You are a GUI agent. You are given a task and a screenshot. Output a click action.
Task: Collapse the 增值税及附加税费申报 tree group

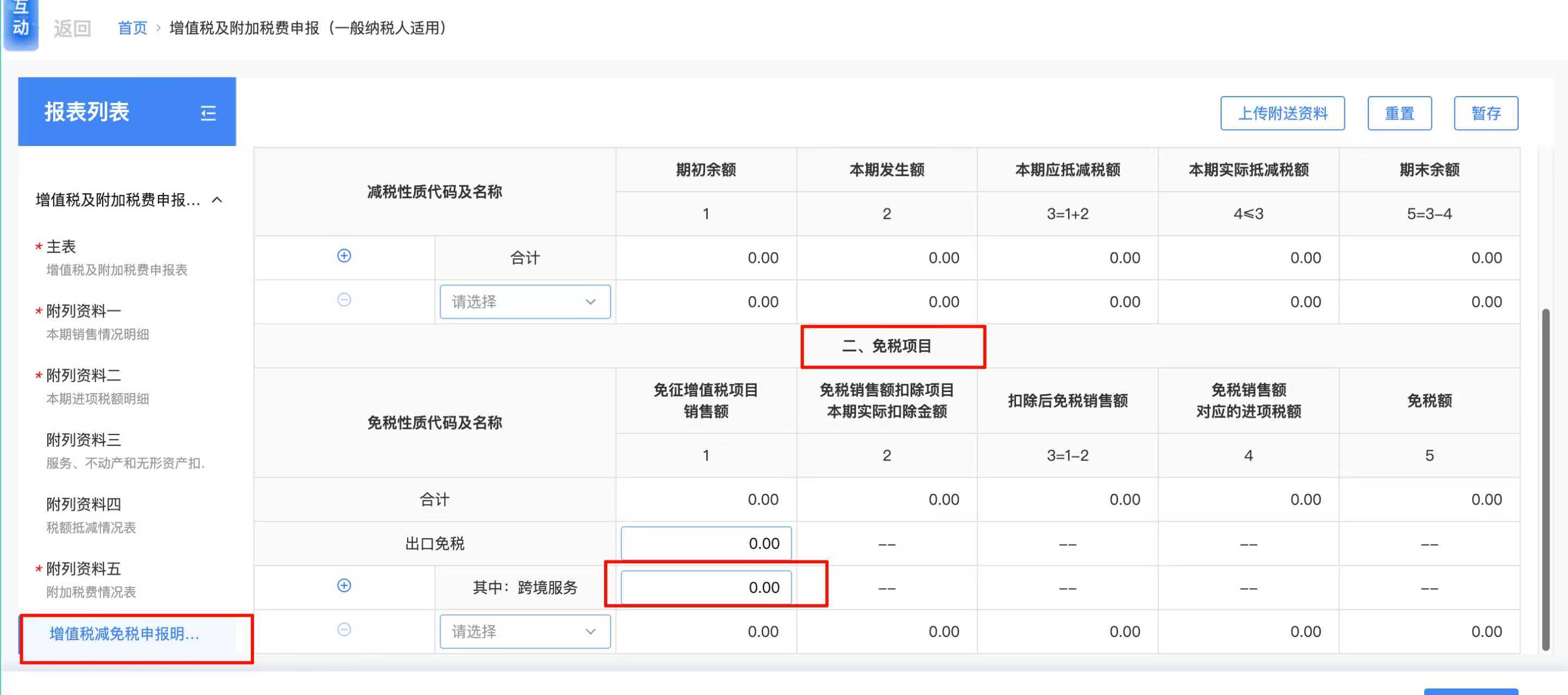pyautogui.click(x=217, y=200)
